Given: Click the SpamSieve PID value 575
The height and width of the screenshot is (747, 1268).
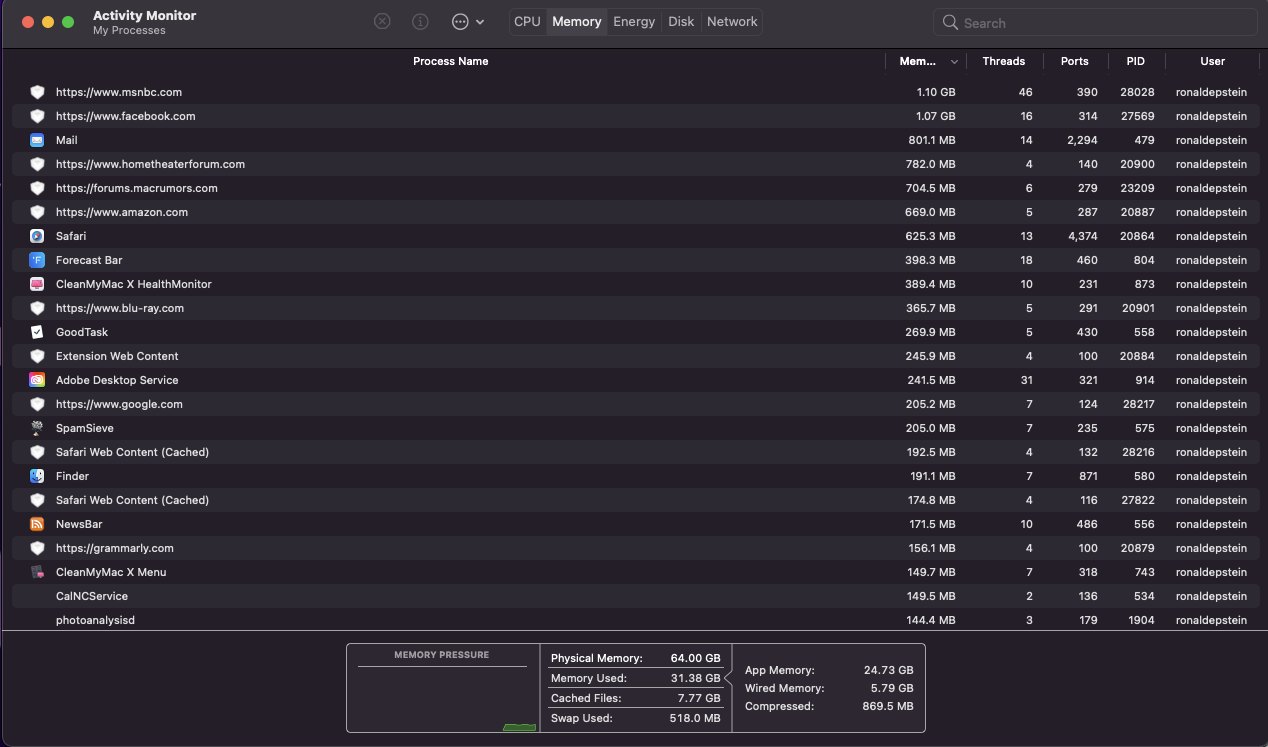Looking at the screenshot, I should click(1145, 428).
